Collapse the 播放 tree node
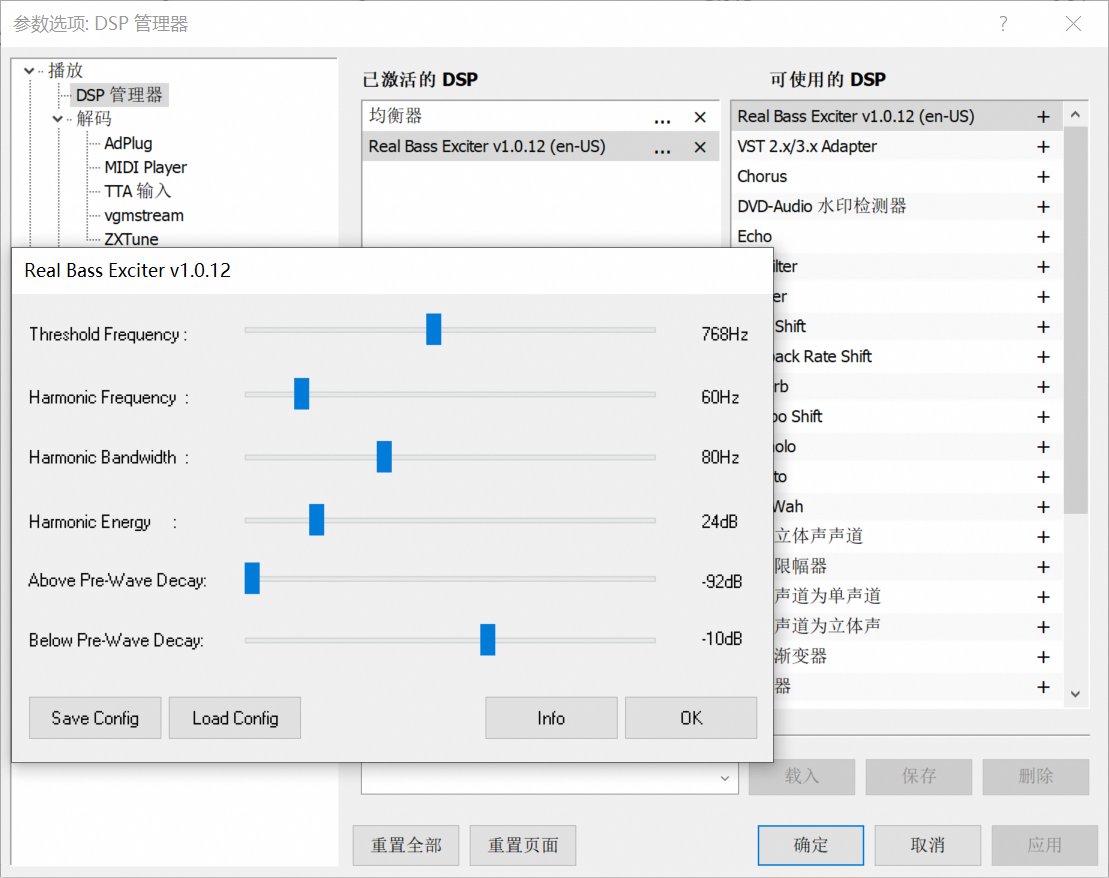Screen dimensions: 1109x878 pyautogui.click(x=29, y=71)
